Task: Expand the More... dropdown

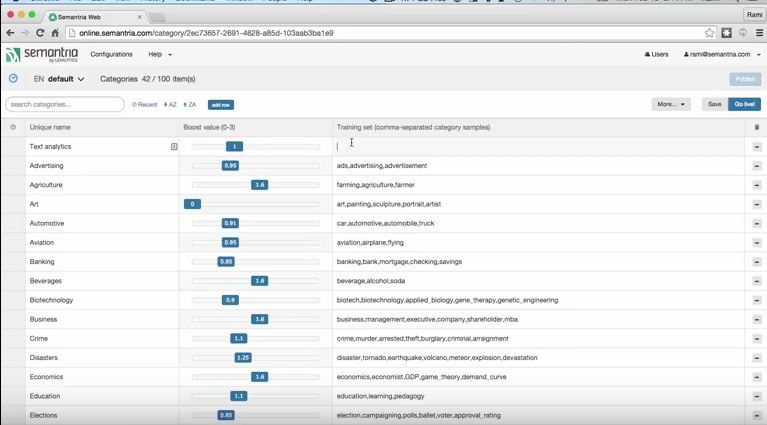Action: (x=670, y=104)
